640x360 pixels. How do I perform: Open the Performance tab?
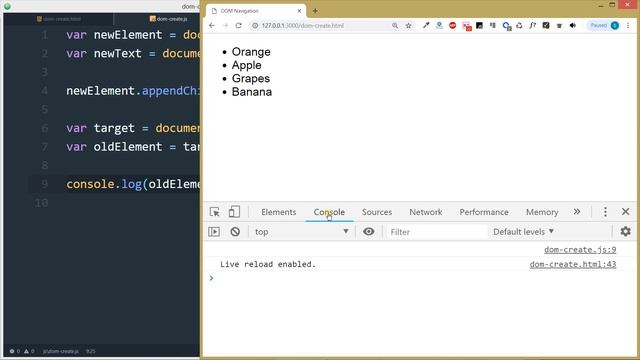point(484,212)
